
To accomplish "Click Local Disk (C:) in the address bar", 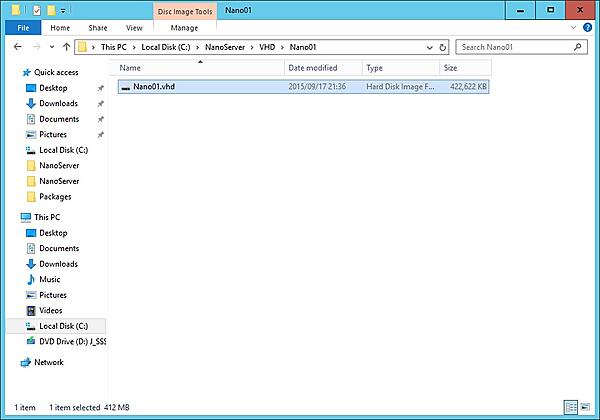I will (x=166, y=47).
